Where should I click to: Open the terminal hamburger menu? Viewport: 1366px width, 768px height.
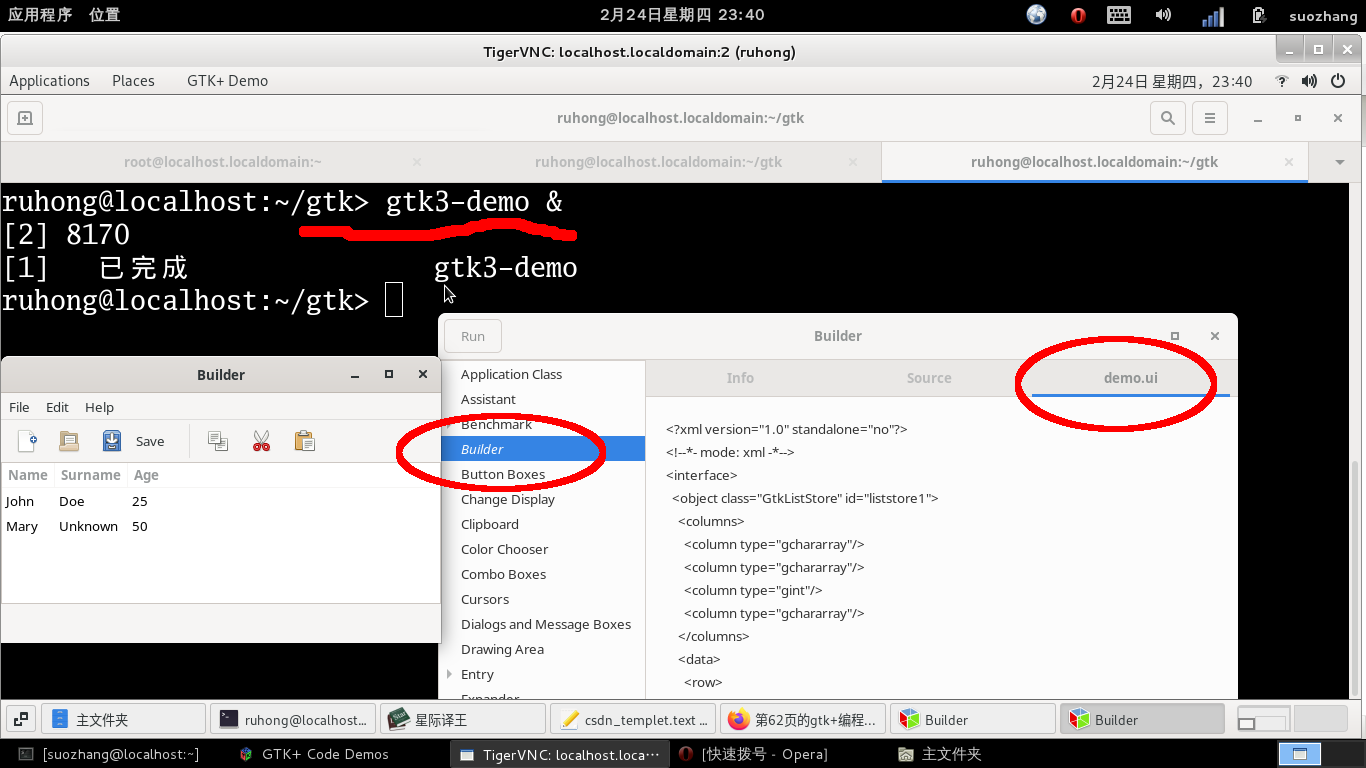1210,118
